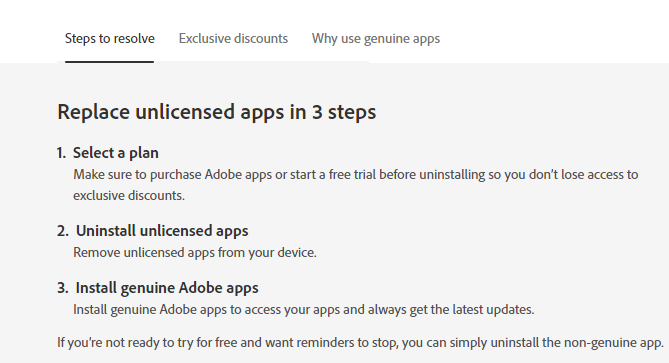Click the Remove unlicensed apps from your device text

coord(195,253)
